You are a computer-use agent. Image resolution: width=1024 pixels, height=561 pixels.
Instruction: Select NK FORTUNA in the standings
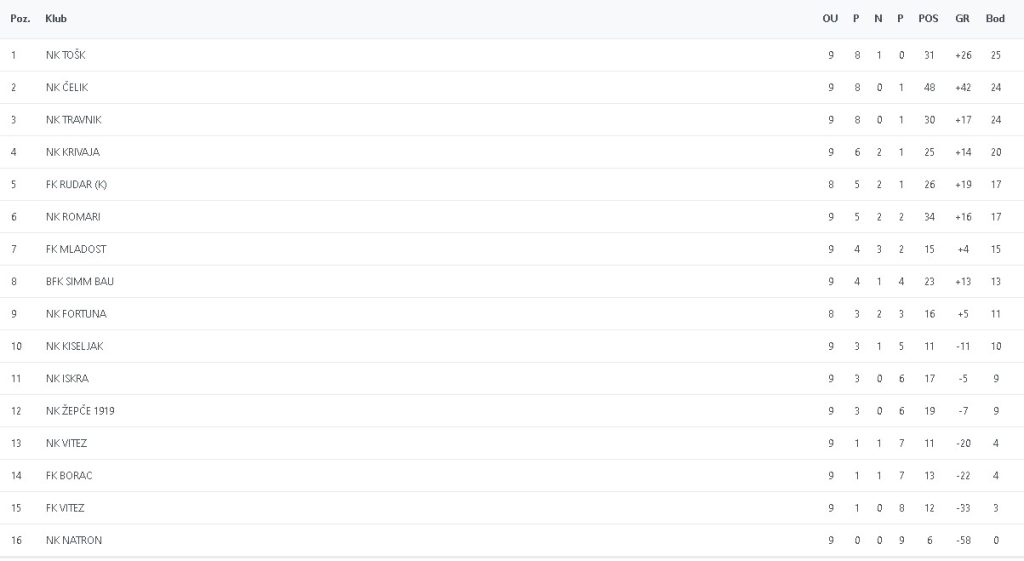tap(76, 314)
